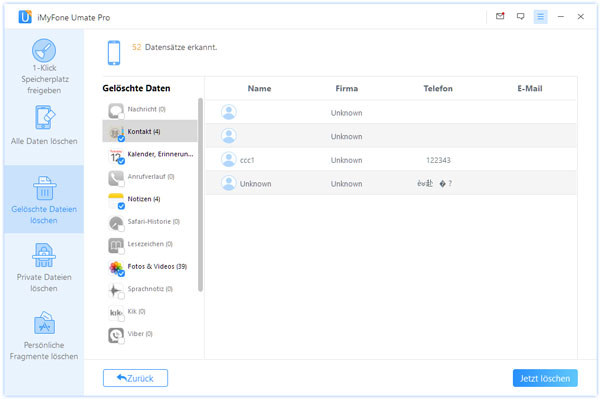Uncheck the Kontakt category checkbox
The width and height of the screenshot is (600, 399).
pyautogui.click(x=121, y=138)
